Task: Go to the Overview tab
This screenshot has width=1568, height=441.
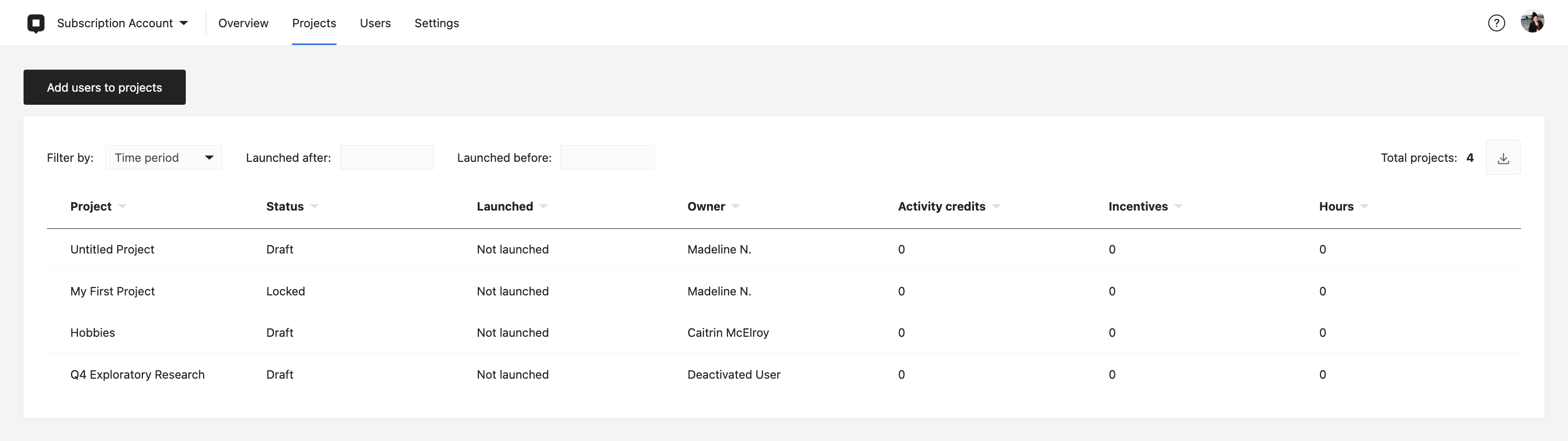Action: coord(243,23)
